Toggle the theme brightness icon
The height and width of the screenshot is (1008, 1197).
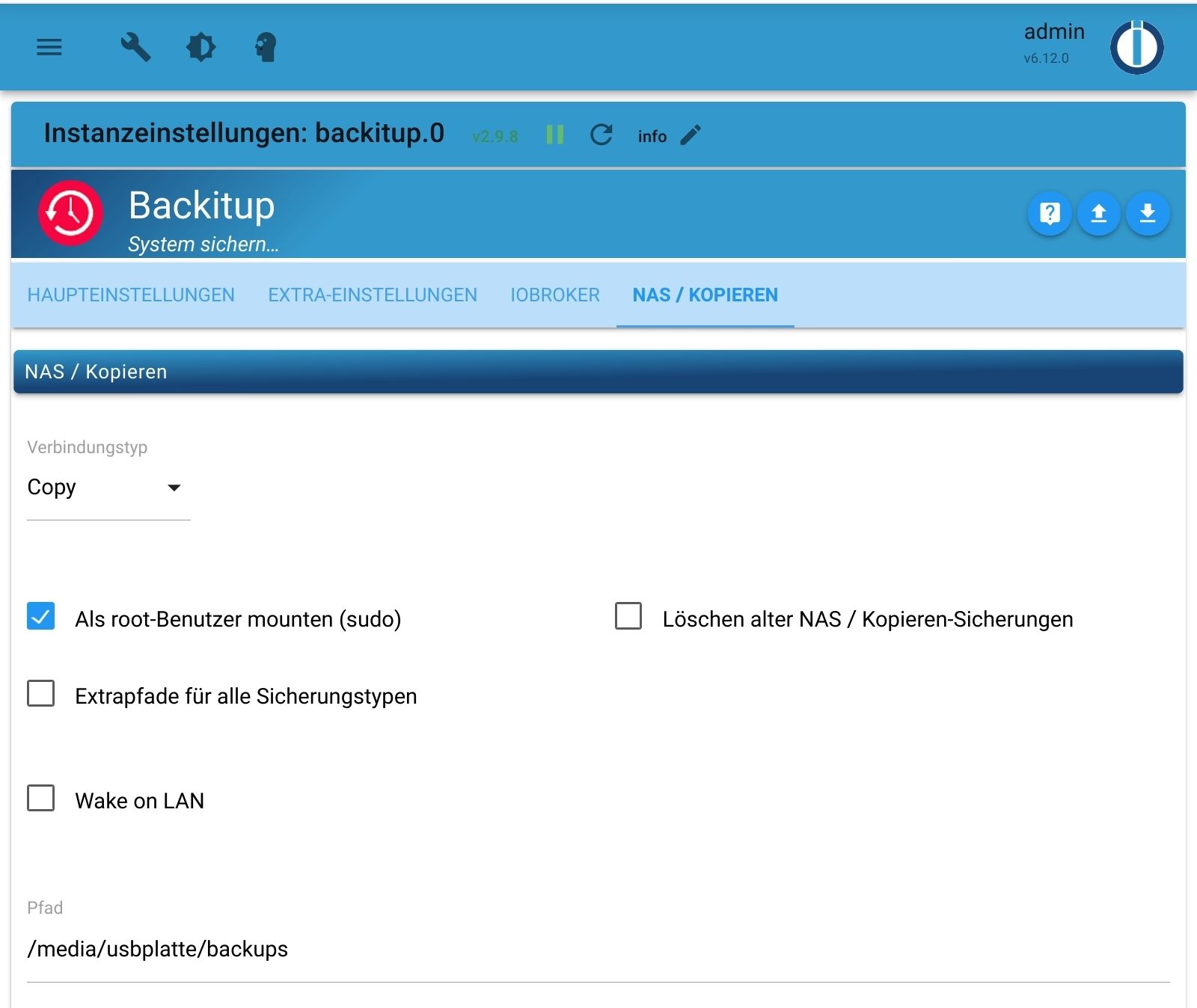coord(200,47)
